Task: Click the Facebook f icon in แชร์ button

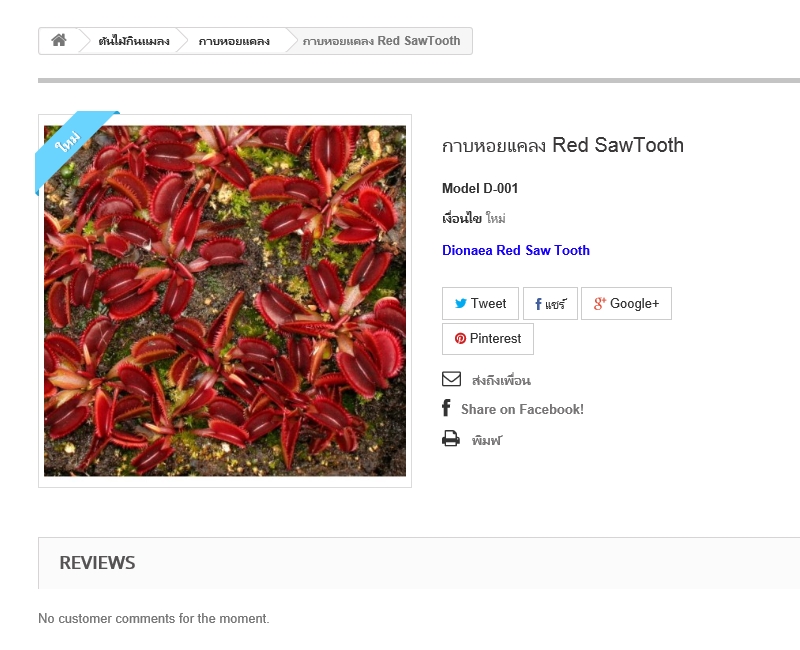Action: click(538, 305)
